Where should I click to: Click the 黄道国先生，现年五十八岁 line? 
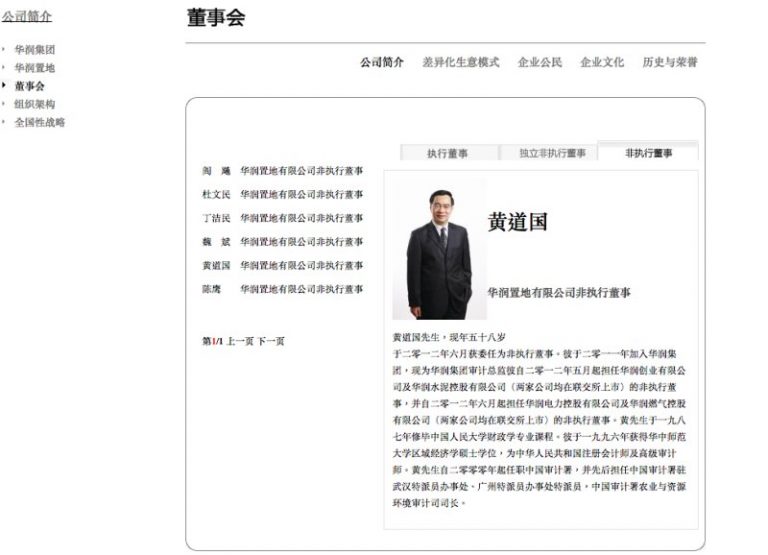(449, 337)
